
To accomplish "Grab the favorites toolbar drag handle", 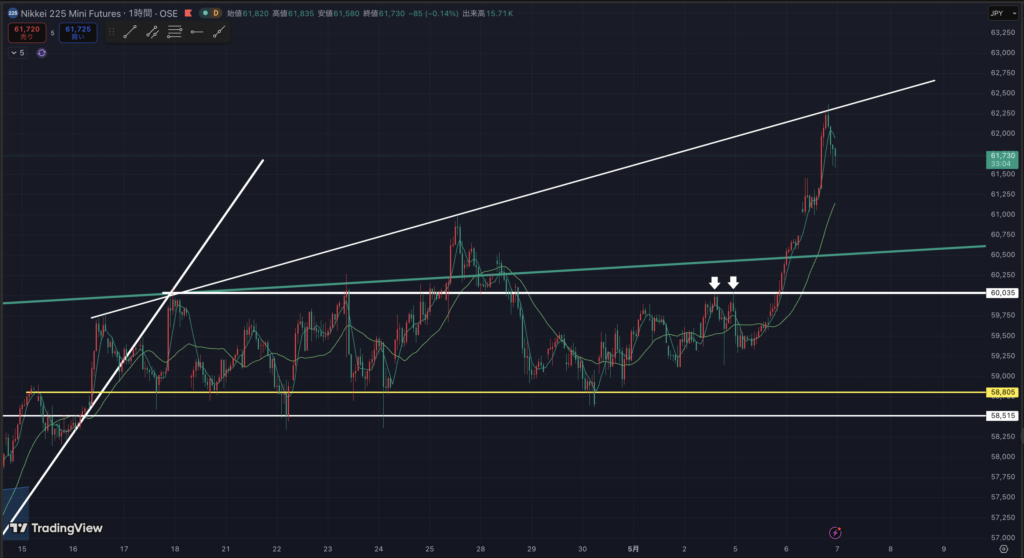I will pyautogui.click(x=112, y=31).
